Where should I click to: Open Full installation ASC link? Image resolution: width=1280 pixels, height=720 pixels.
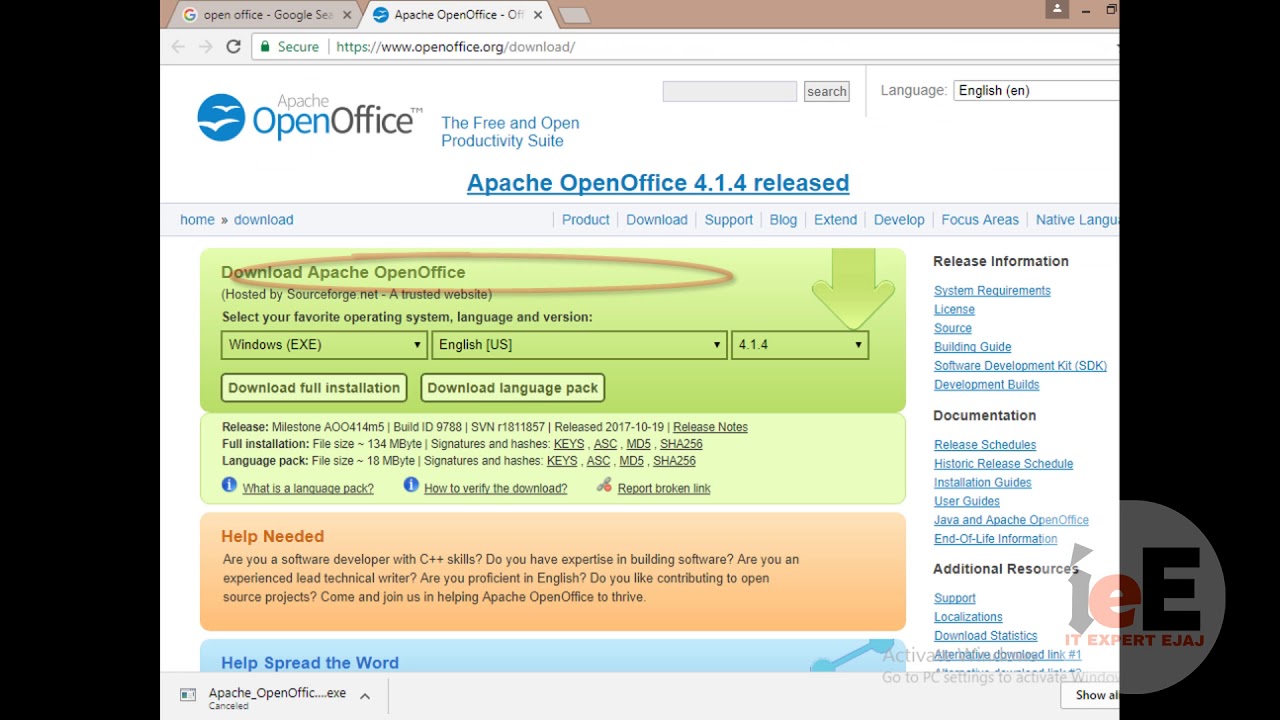605,444
